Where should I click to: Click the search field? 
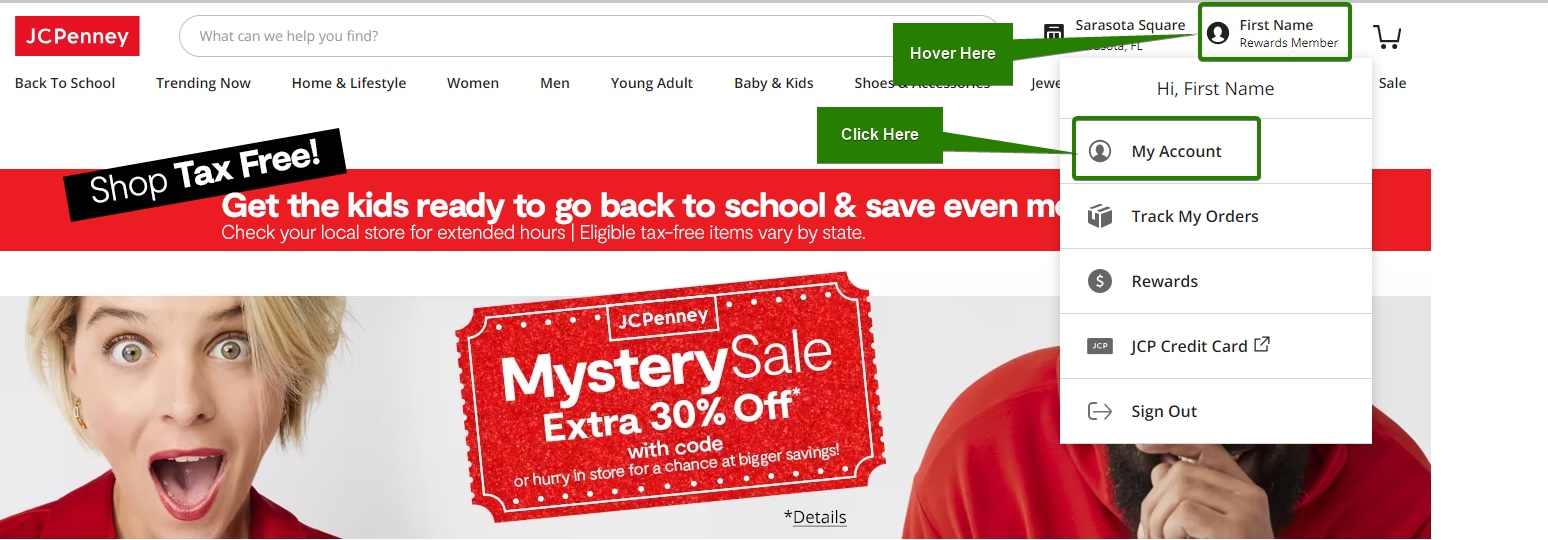click(x=590, y=36)
